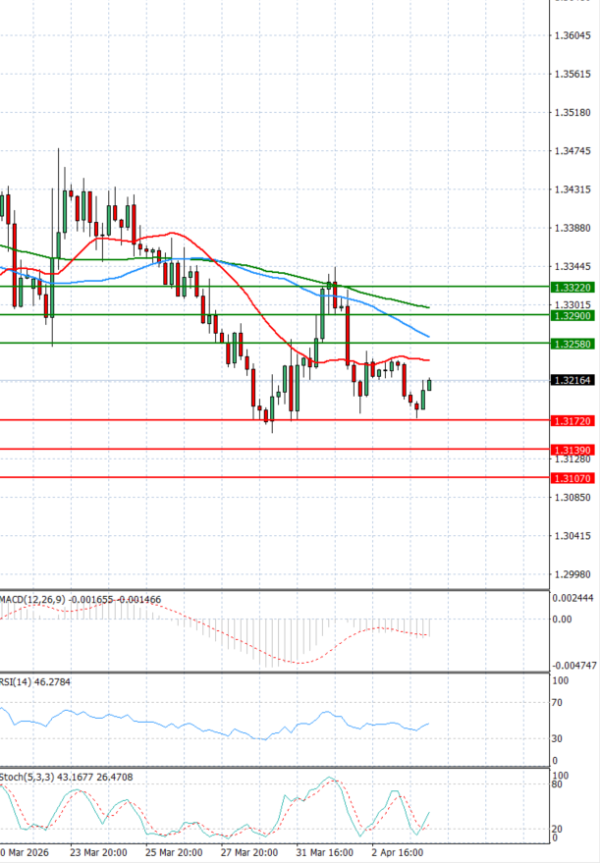Screen dimensions: 600x863
Task: Click the last green candlestick on the chart
Action: coord(429,385)
